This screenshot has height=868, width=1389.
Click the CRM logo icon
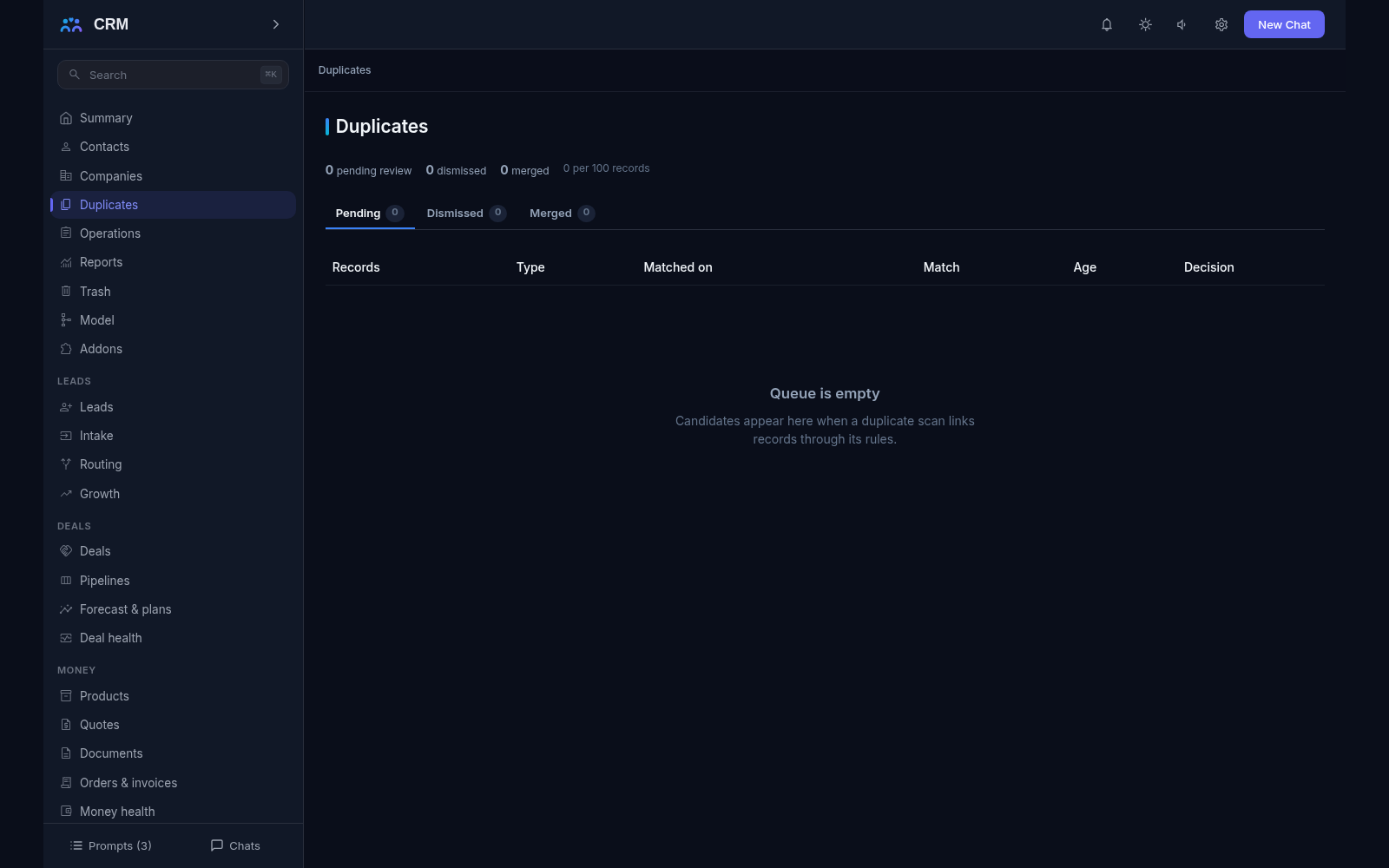click(x=71, y=24)
